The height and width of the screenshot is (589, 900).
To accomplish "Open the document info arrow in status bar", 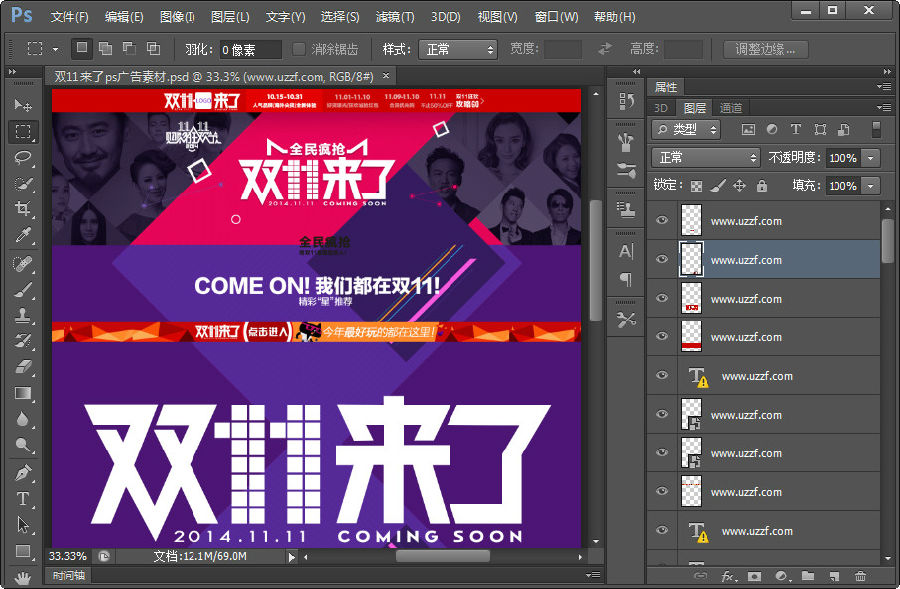I will (292, 557).
